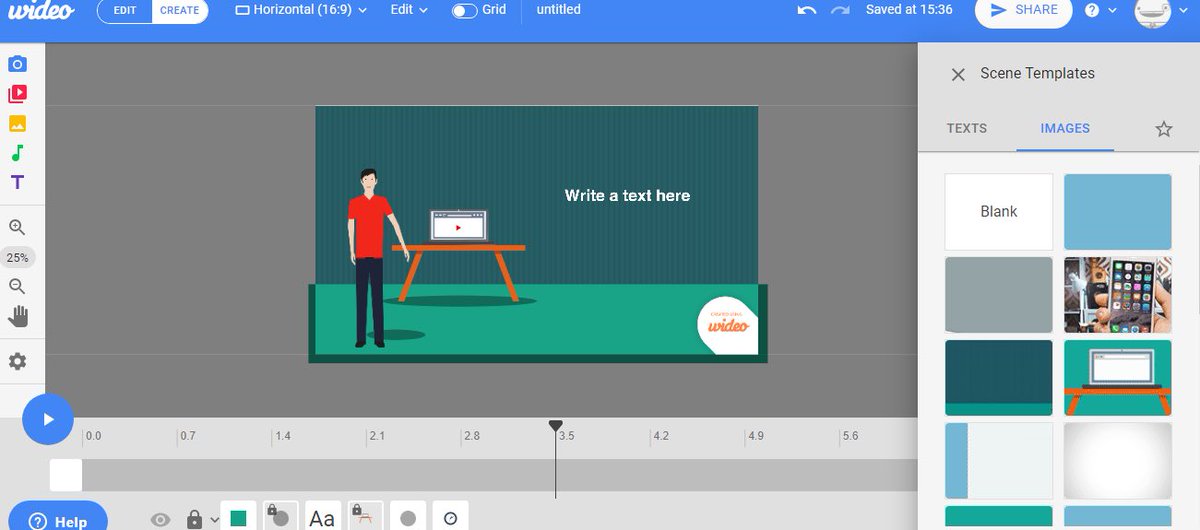1200x530 pixels.
Task: Expand the lock options chevron
Action: click(x=214, y=520)
